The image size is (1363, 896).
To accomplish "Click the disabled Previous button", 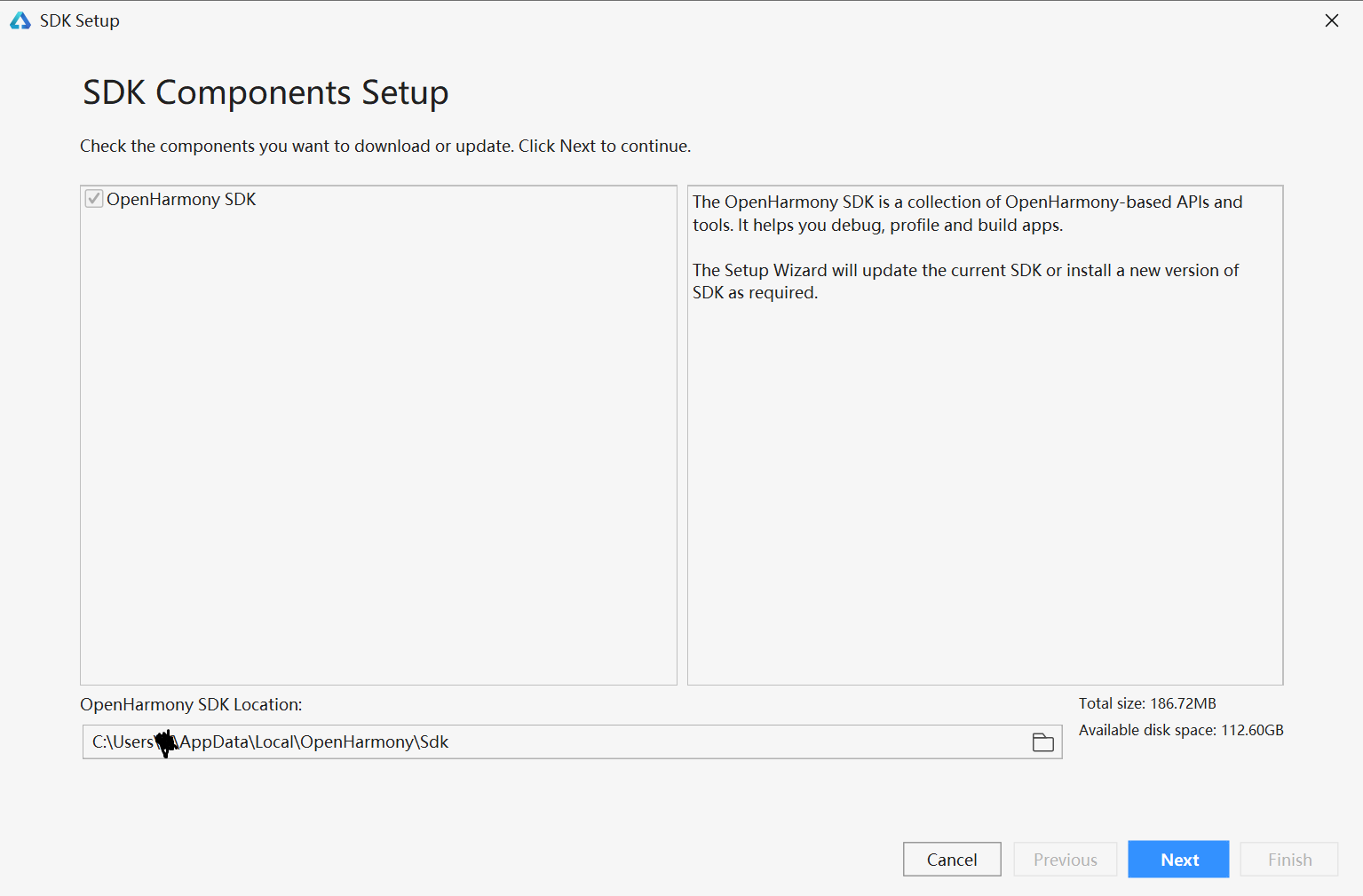I will coord(1066,860).
